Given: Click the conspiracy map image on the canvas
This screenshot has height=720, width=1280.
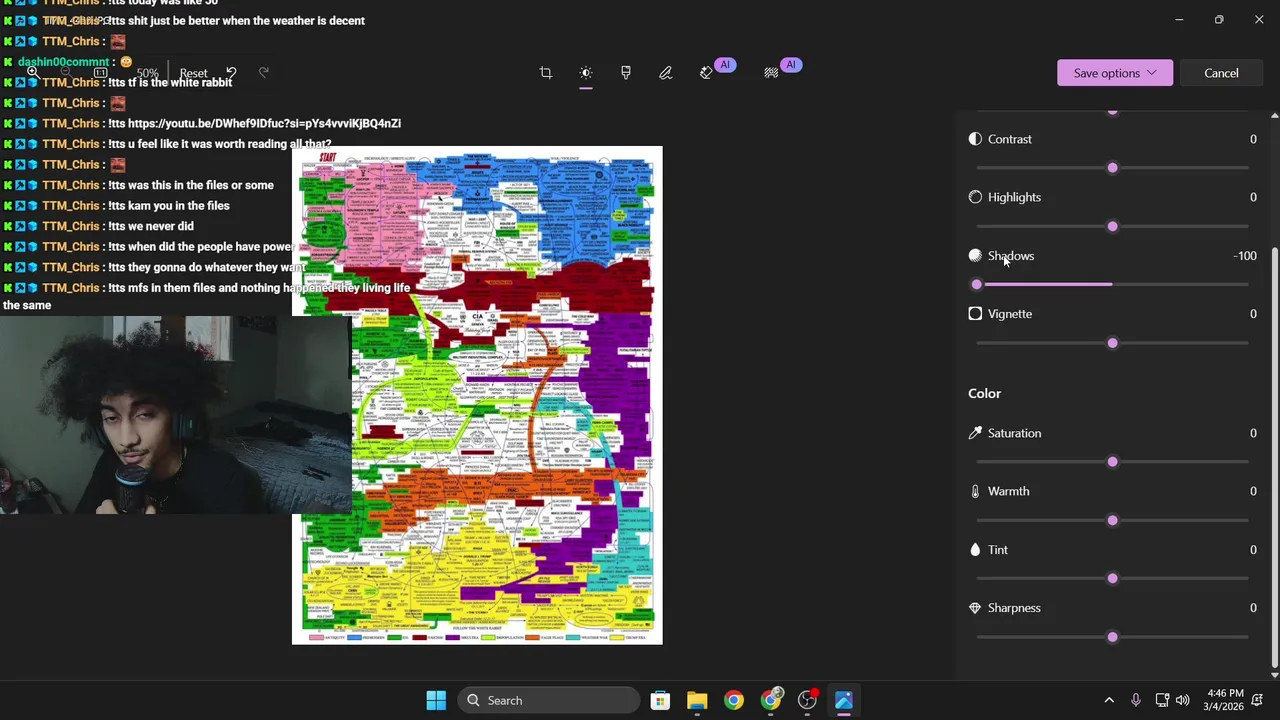Looking at the screenshot, I should click(477, 395).
